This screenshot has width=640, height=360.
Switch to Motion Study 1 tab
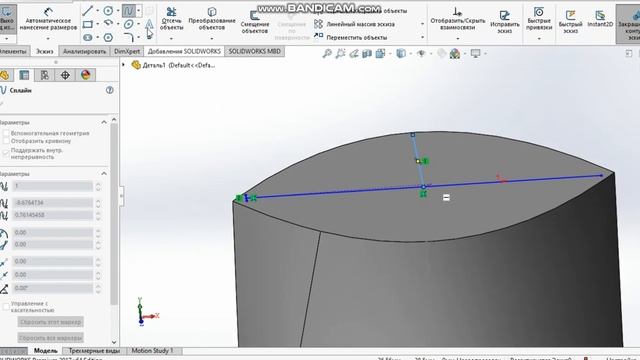152,351
